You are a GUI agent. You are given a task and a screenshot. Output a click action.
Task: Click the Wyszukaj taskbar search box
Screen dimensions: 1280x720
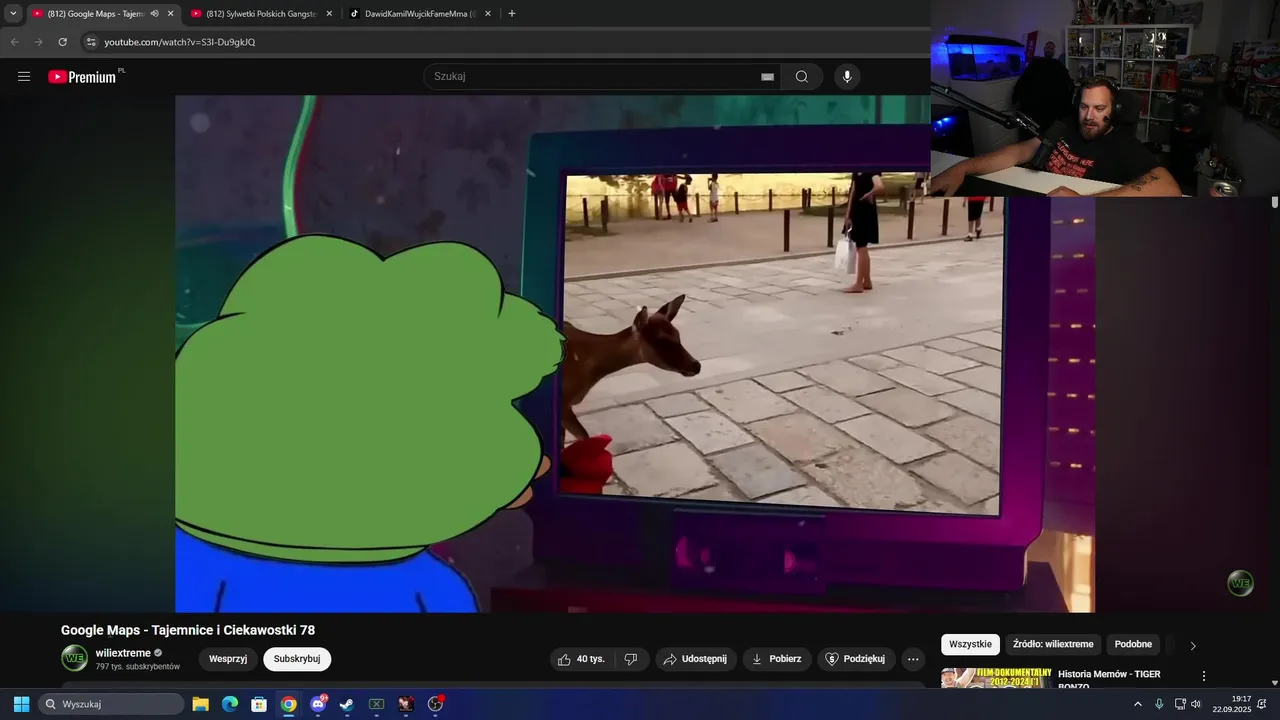coord(111,704)
